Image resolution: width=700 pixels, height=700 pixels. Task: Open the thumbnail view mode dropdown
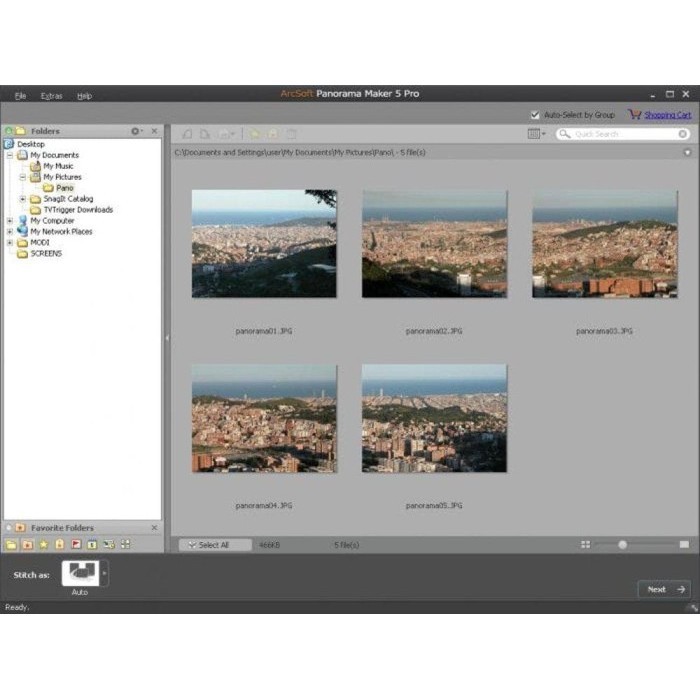536,133
